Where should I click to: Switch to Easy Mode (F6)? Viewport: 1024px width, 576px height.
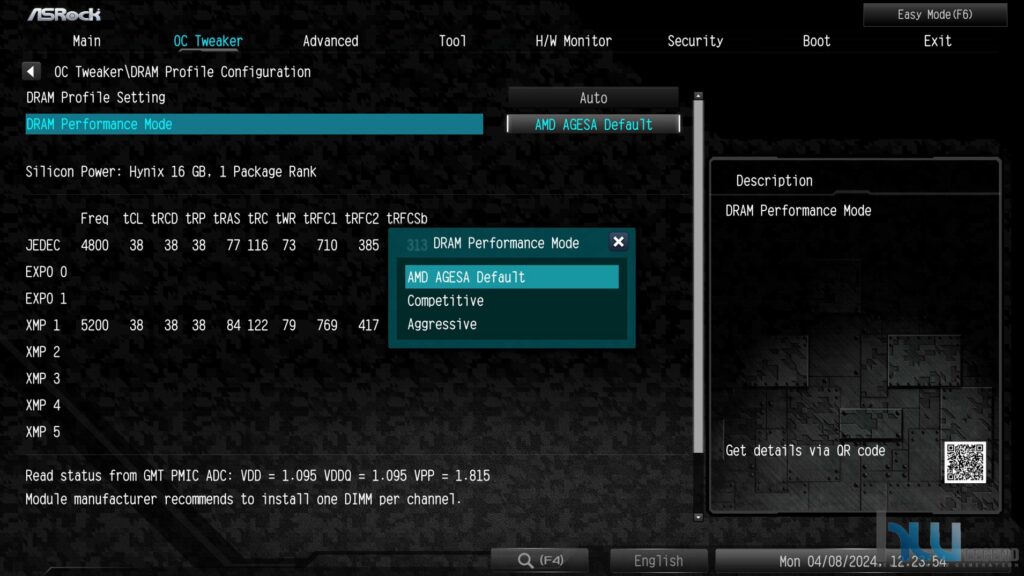pyautogui.click(x=935, y=14)
